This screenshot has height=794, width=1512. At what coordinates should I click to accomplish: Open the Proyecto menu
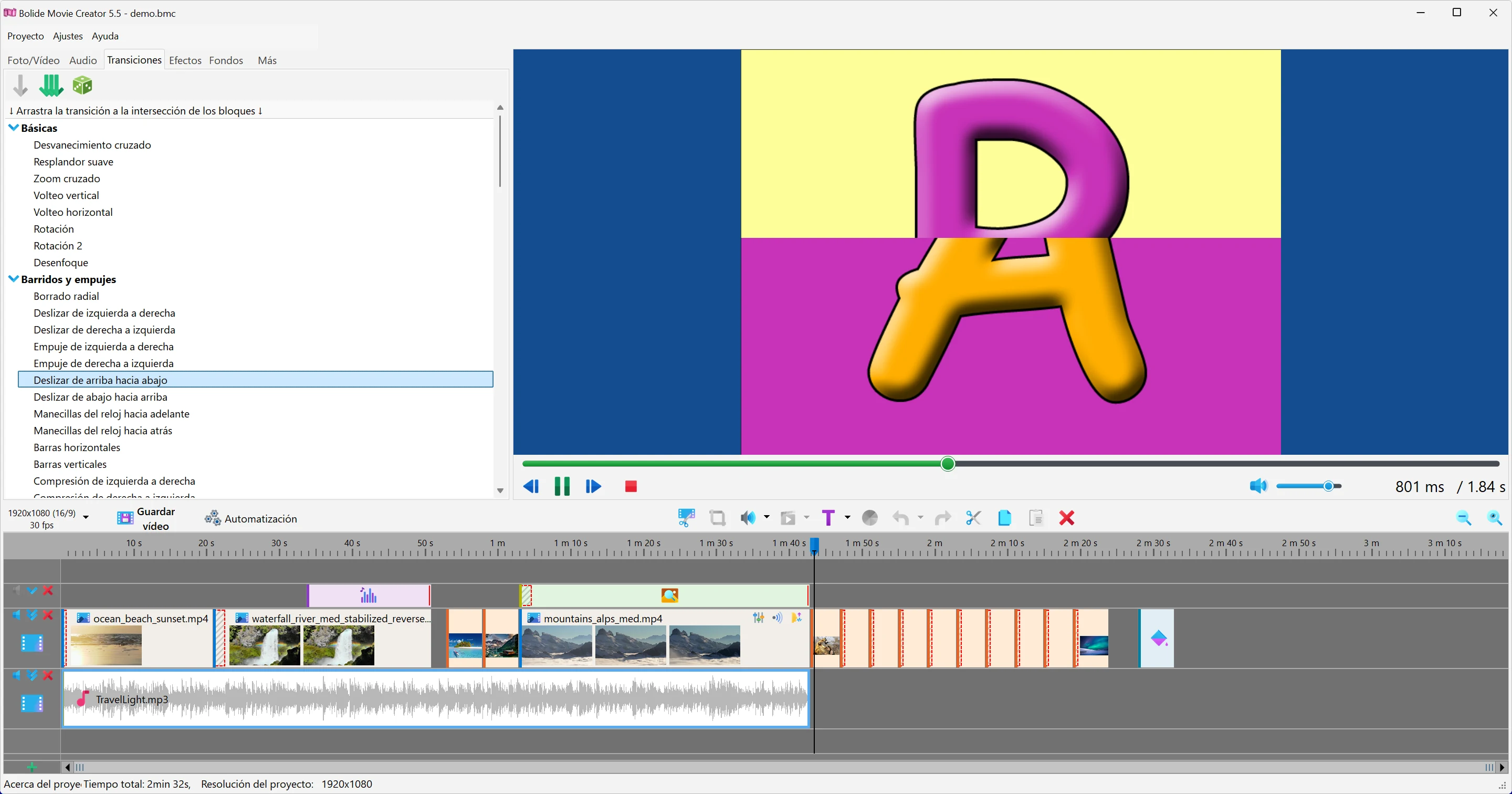[25, 36]
